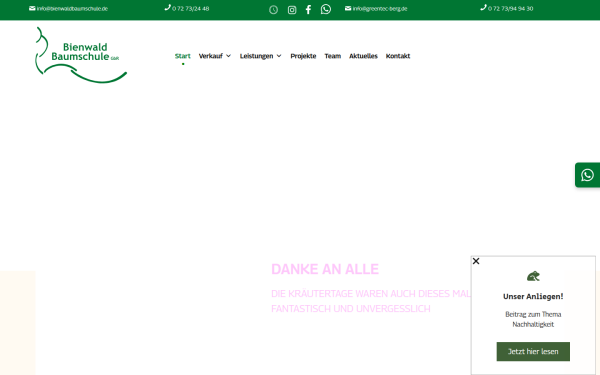Click the DANKE AN ALLE heading
600x375 pixels.
tap(325, 269)
